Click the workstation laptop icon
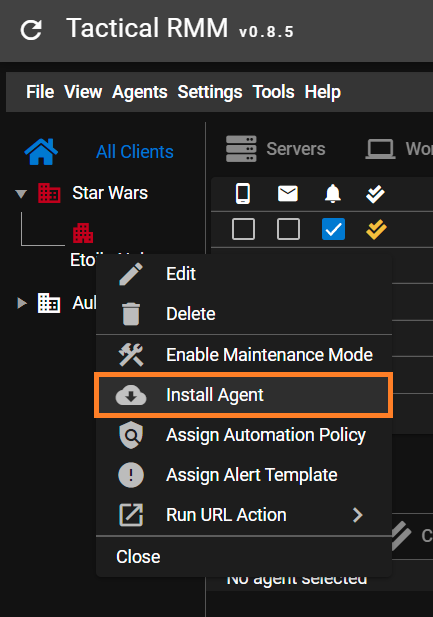 pyautogui.click(x=380, y=149)
